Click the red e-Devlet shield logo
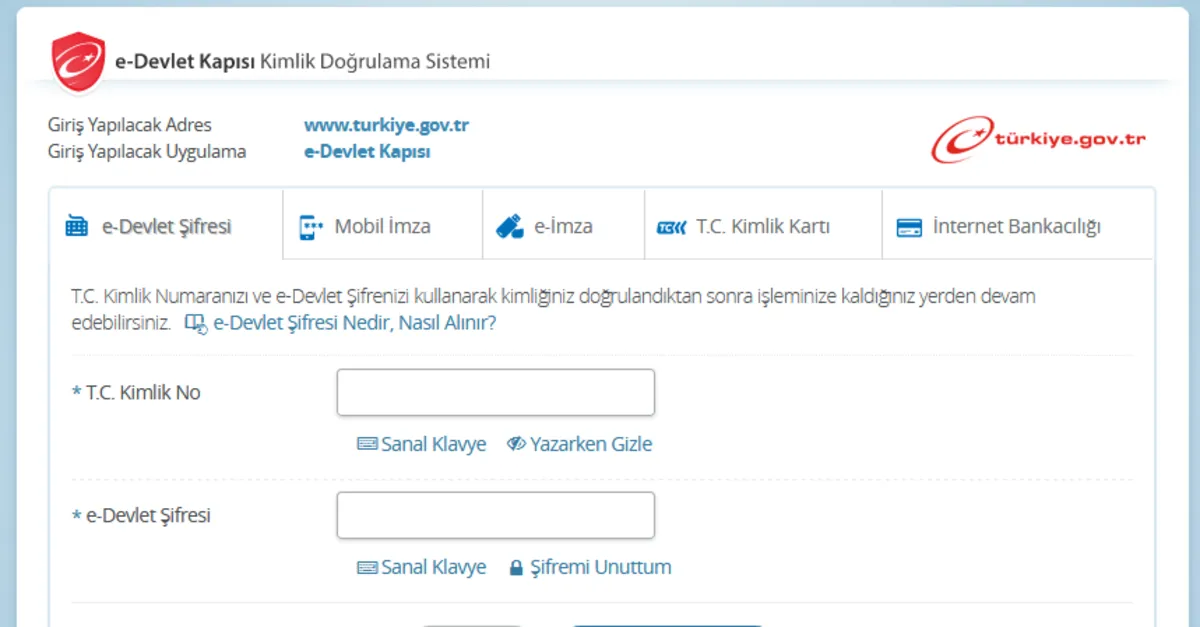The image size is (1200, 627). [78, 61]
